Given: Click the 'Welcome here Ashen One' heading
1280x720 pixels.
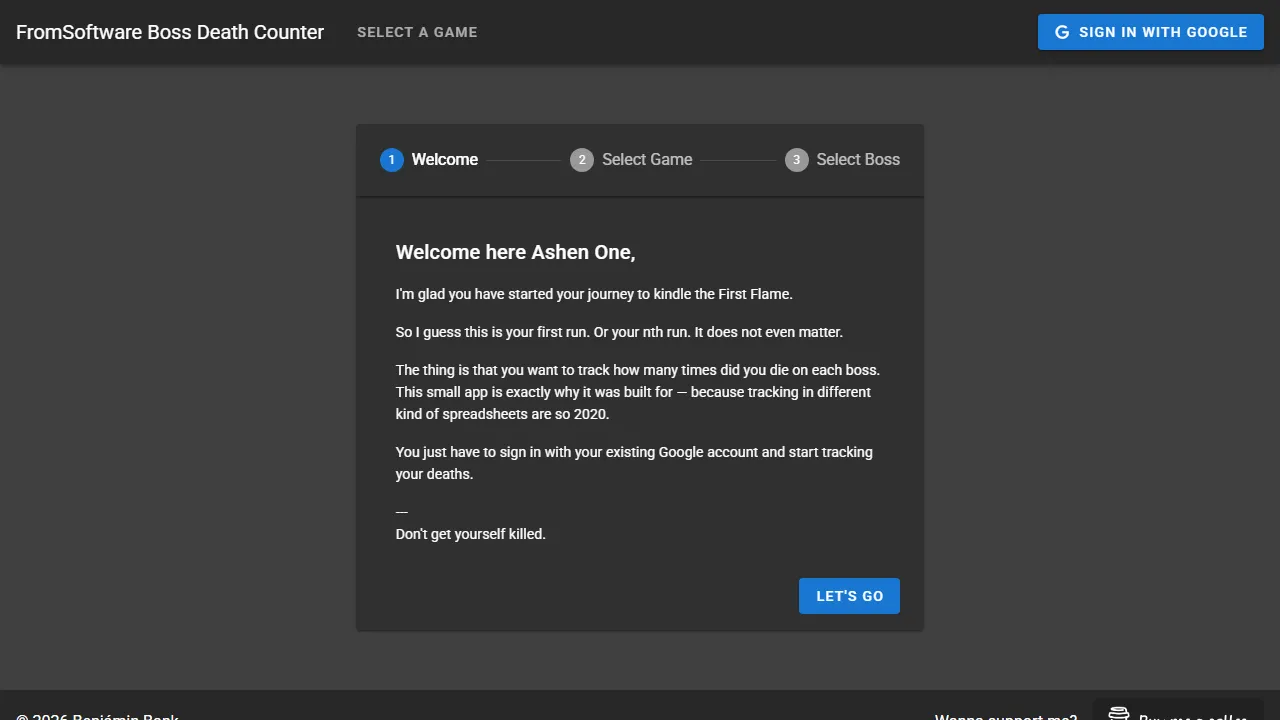Looking at the screenshot, I should tap(515, 252).
